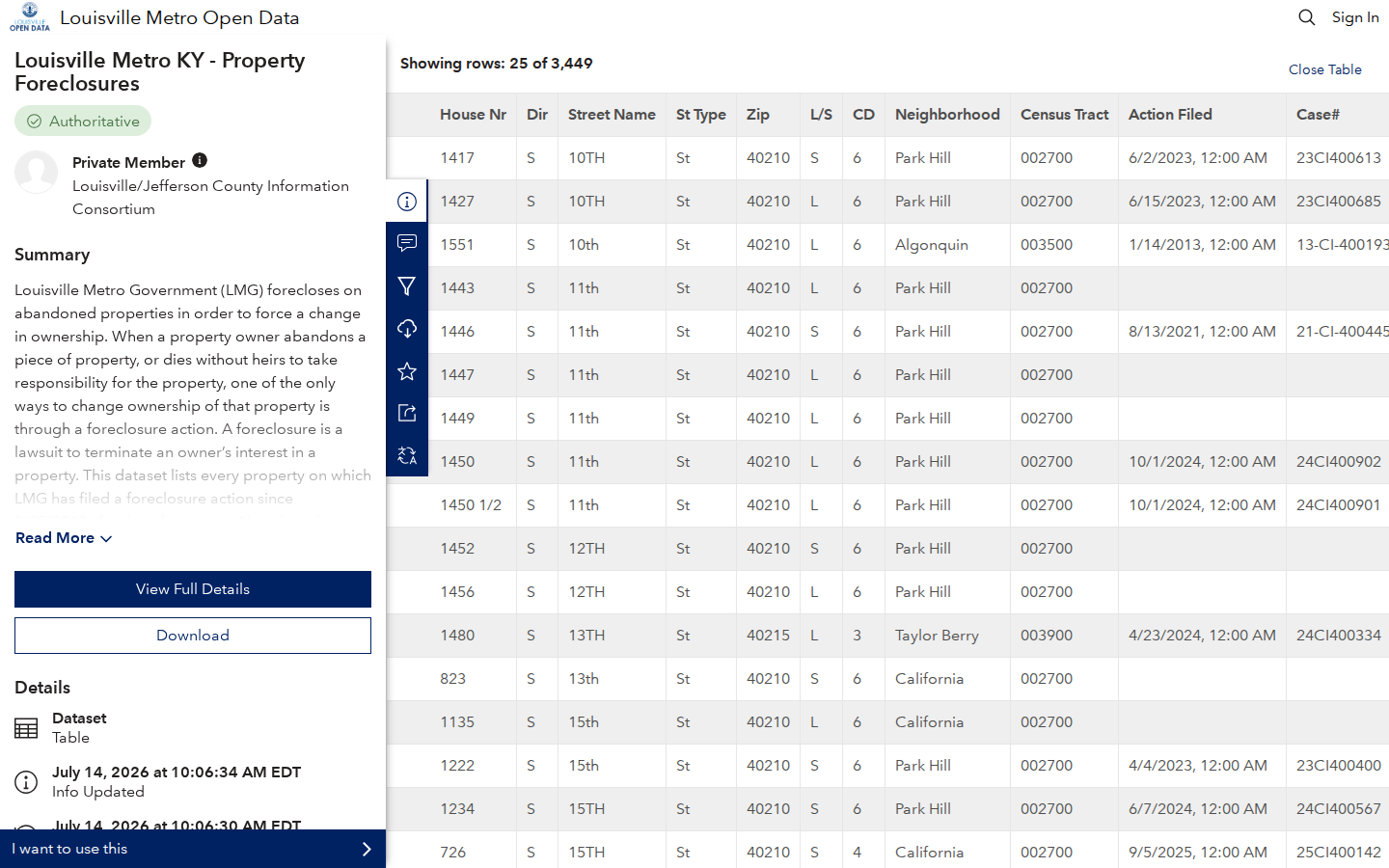Click the share sidebar icon
Viewport: 1389px width, 868px height.
(x=407, y=413)
